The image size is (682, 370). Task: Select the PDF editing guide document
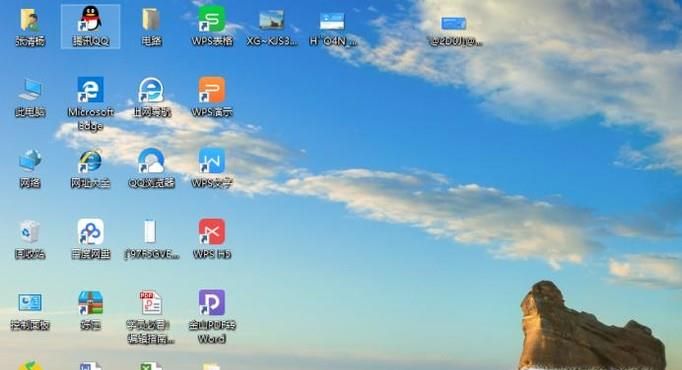point(151,317)
